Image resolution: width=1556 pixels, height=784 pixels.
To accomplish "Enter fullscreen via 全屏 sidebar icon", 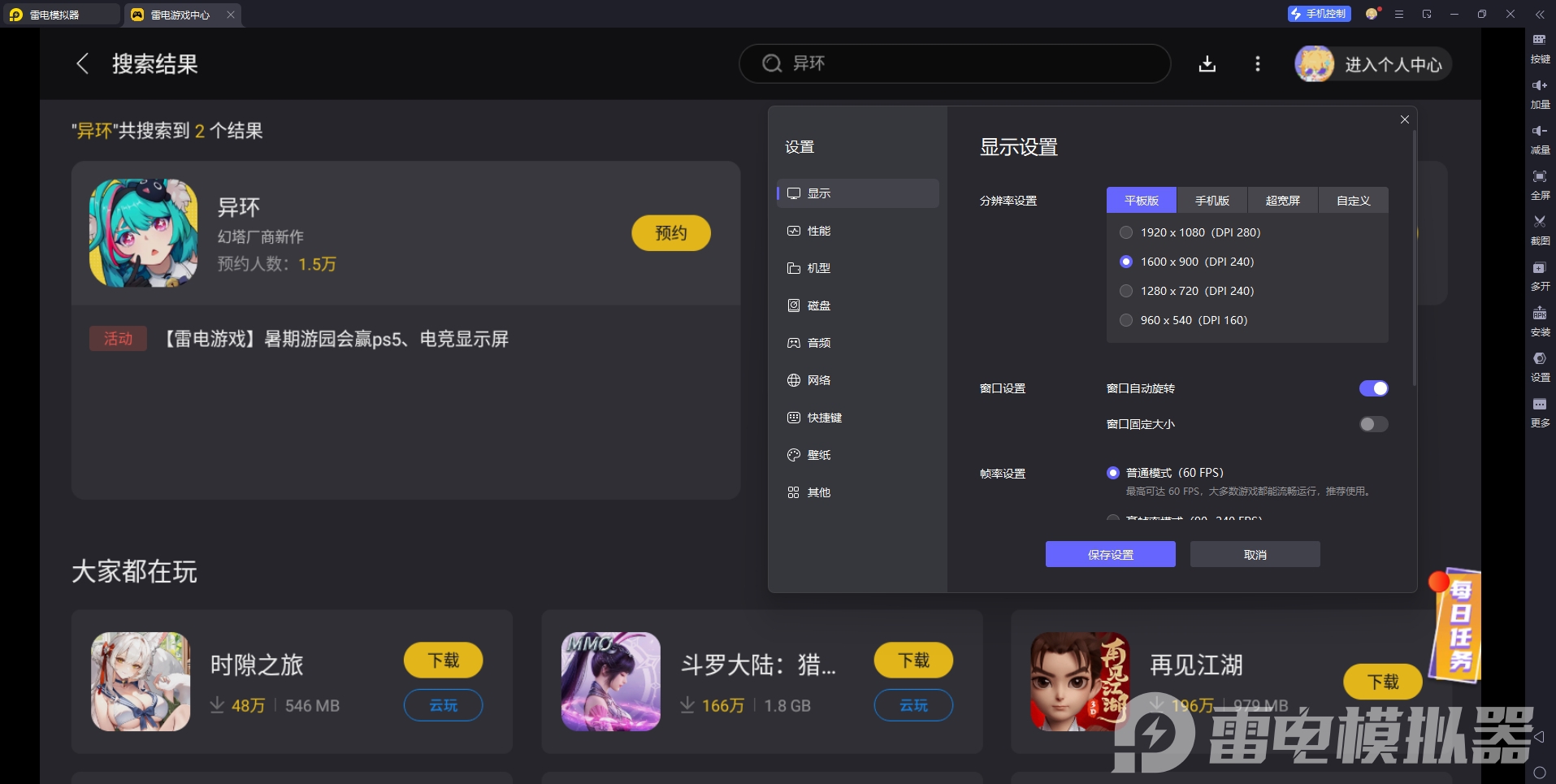I will (1540, 185).
